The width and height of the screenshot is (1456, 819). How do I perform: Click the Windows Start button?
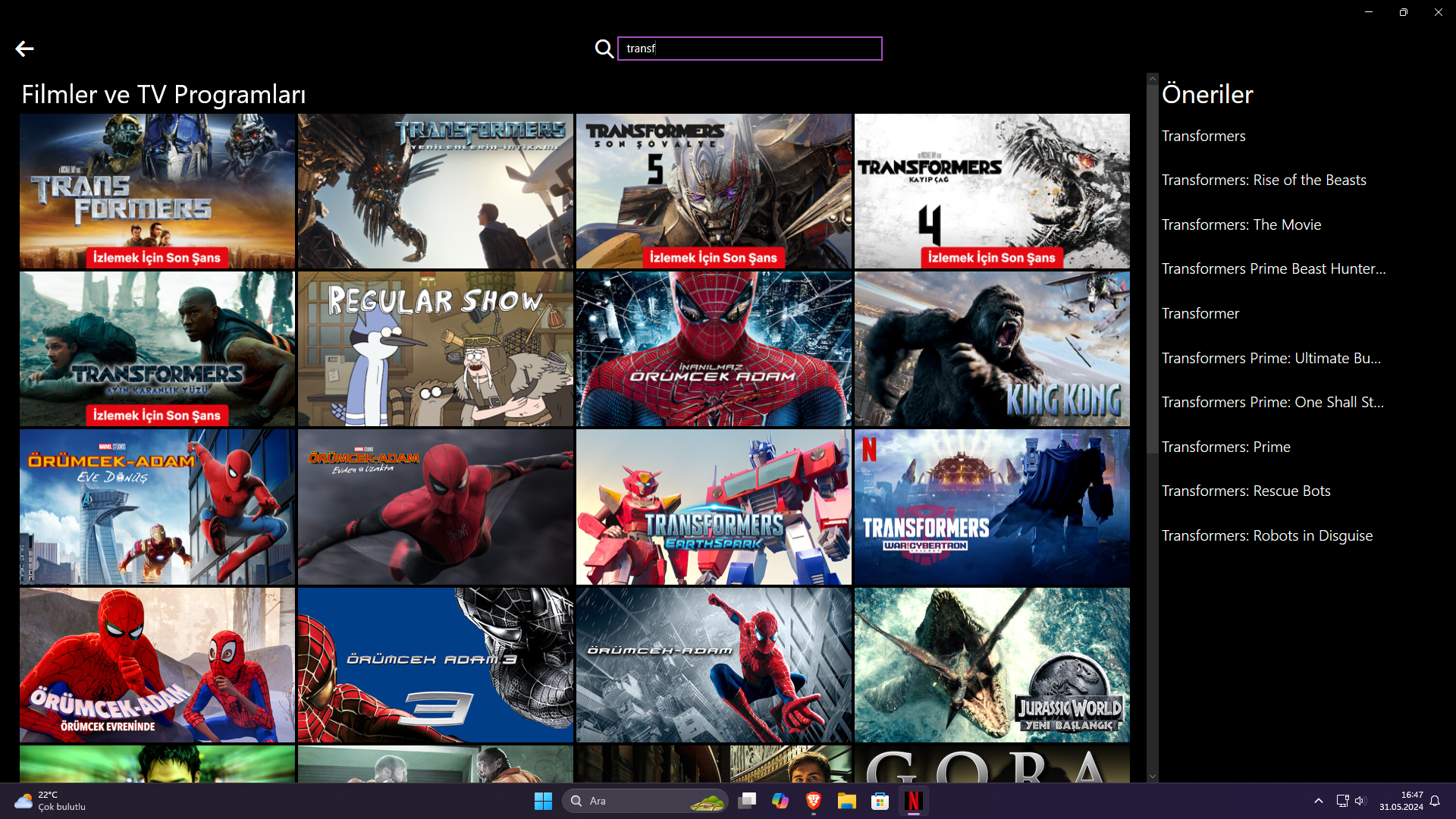543,801
